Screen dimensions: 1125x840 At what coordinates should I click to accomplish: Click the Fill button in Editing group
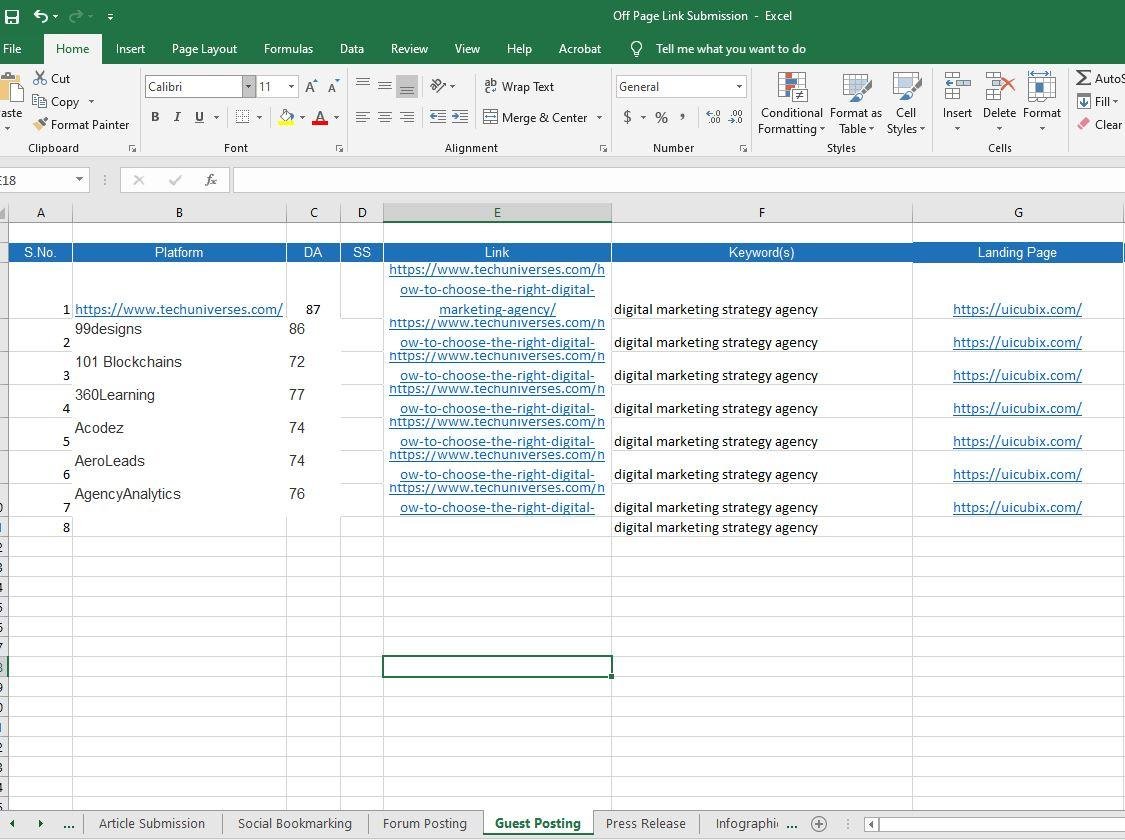(x=1098, y=101)
